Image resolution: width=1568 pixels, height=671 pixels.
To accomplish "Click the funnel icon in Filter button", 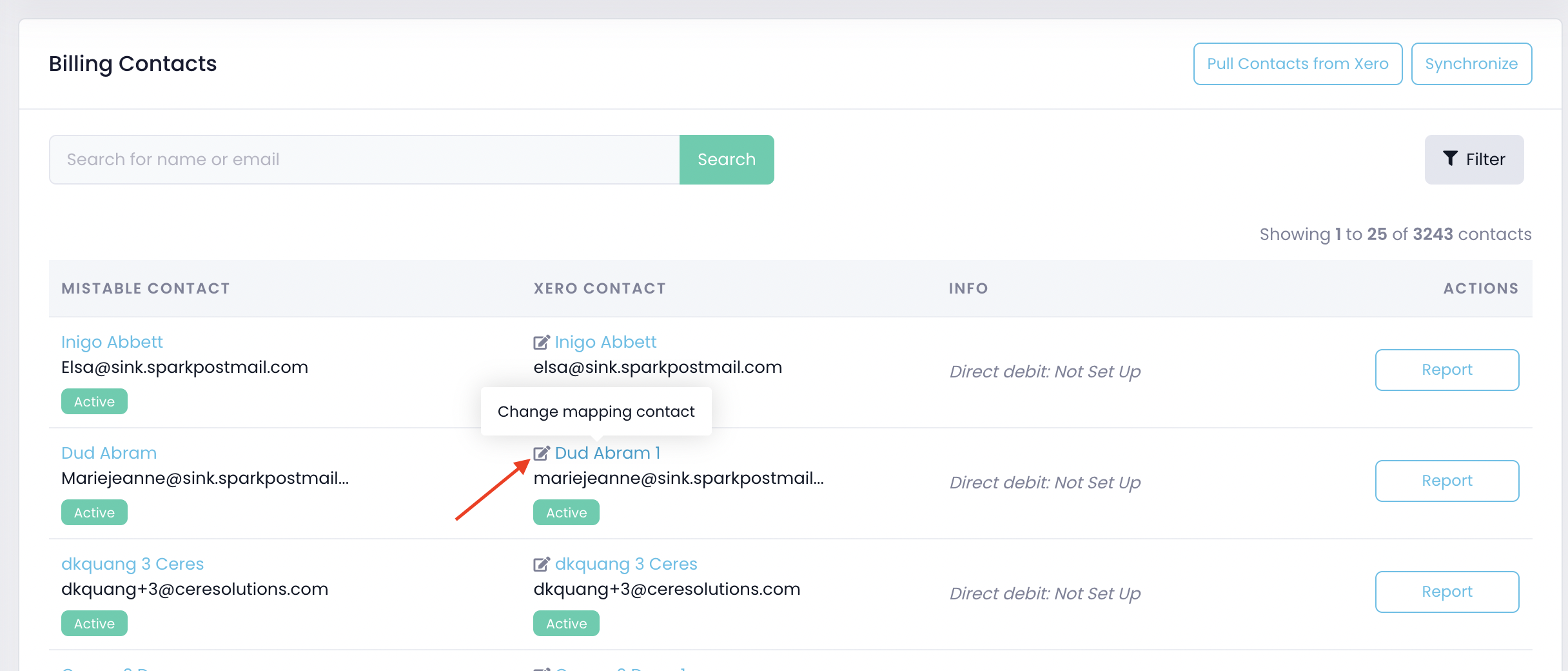I will (1450, 159).
